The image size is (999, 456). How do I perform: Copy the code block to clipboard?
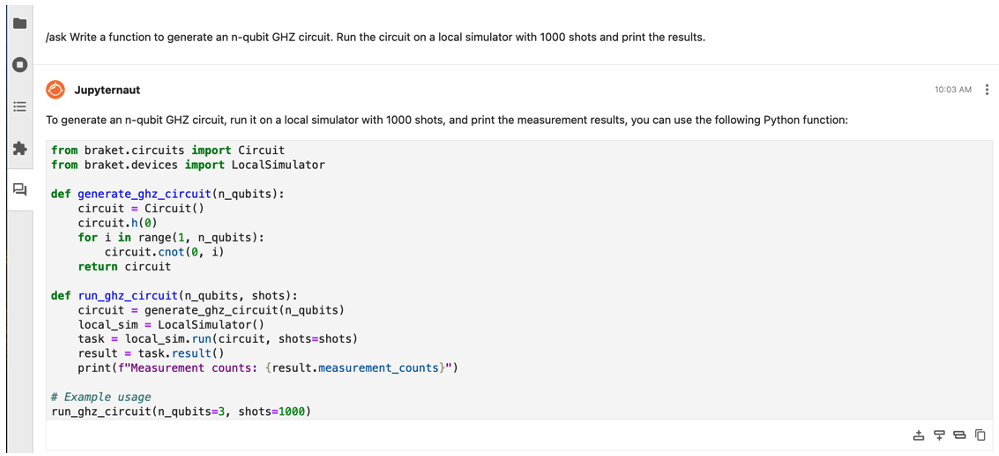pos(980,436)
